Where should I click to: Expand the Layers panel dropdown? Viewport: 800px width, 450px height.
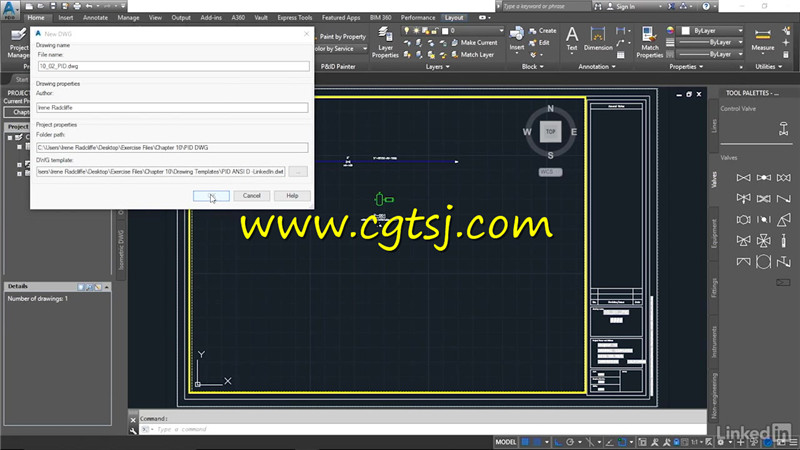pyautogui.click(x=437, y=67)
